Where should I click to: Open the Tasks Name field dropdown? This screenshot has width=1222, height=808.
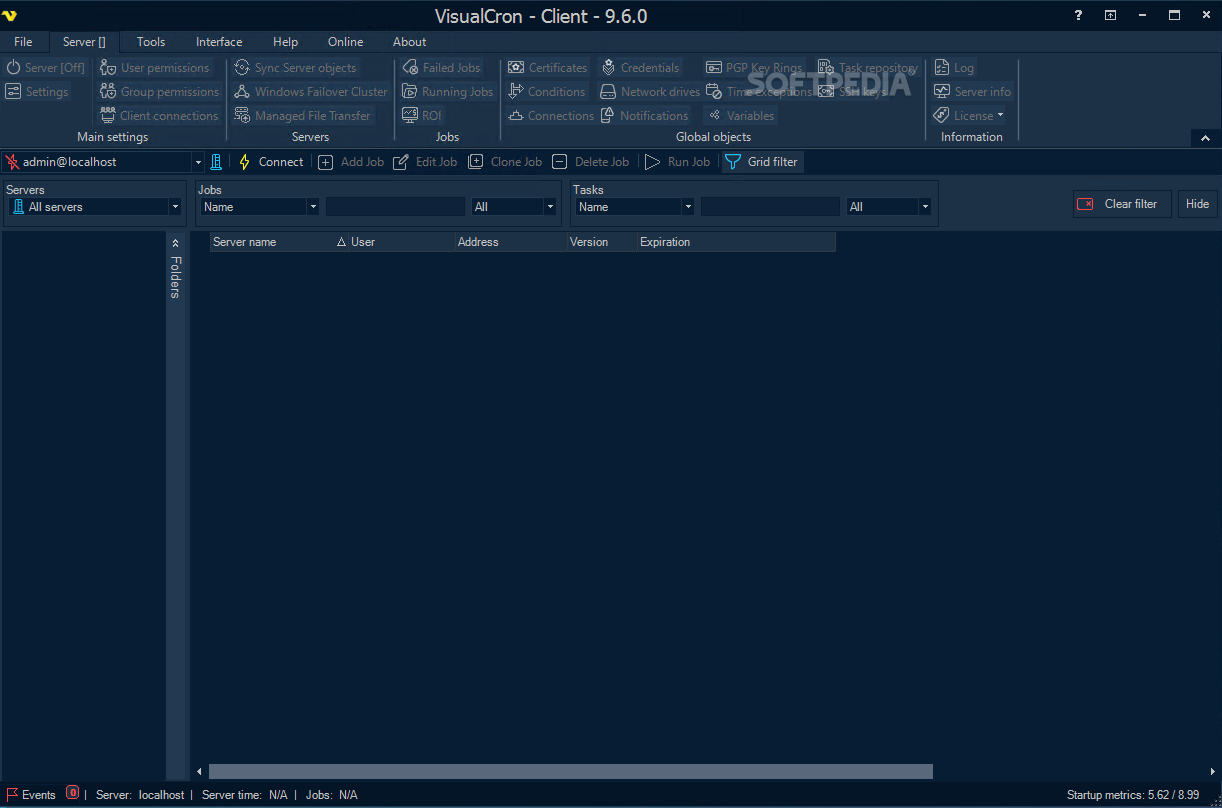pyautogui.click(x=688, y=207)
